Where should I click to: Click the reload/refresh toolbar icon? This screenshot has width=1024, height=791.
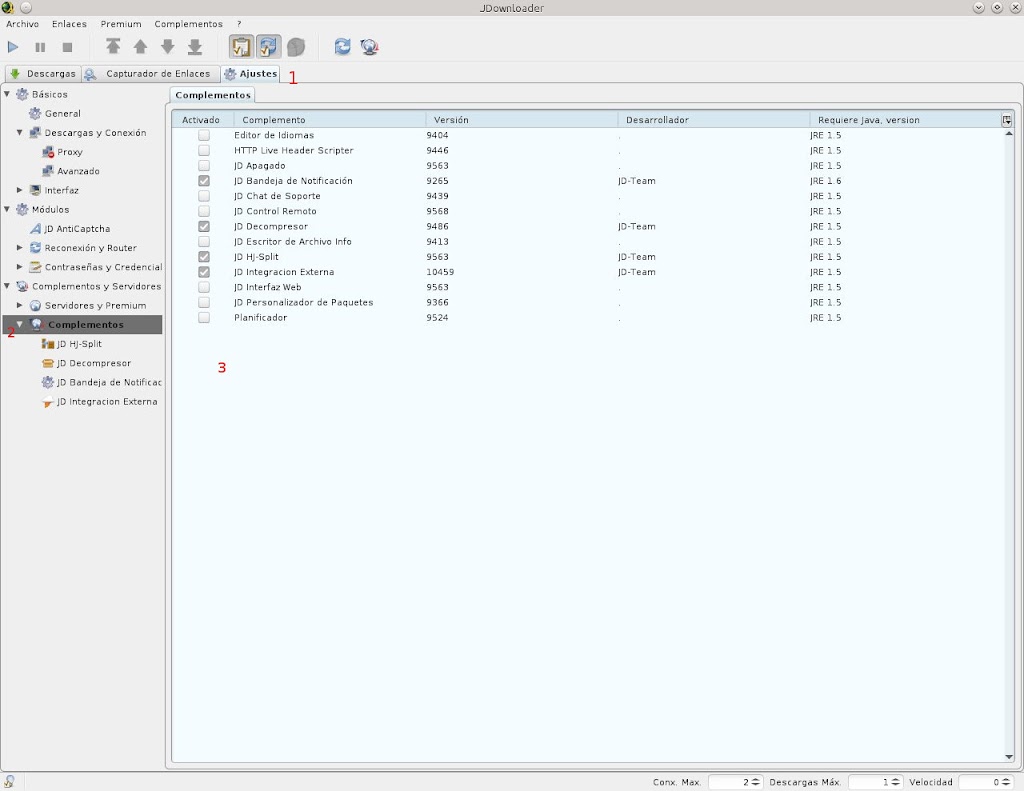click(342, 46)
